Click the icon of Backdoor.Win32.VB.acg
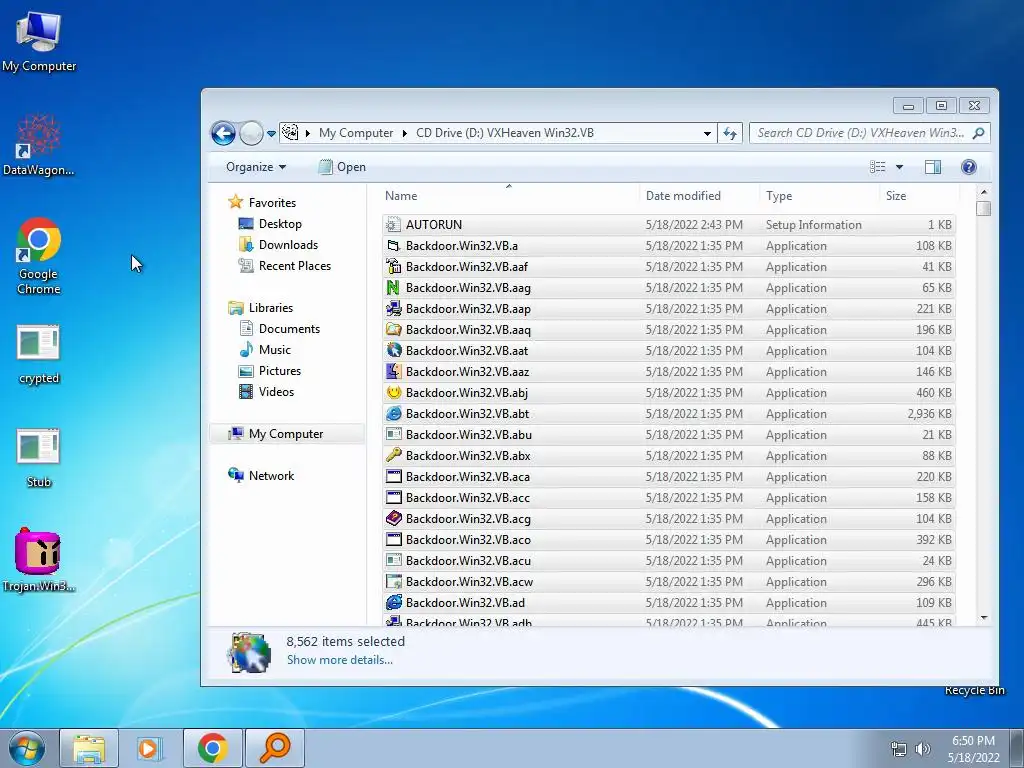This screenshot has height=768, width=1024. pyautogui.click(x=392, y=519)
